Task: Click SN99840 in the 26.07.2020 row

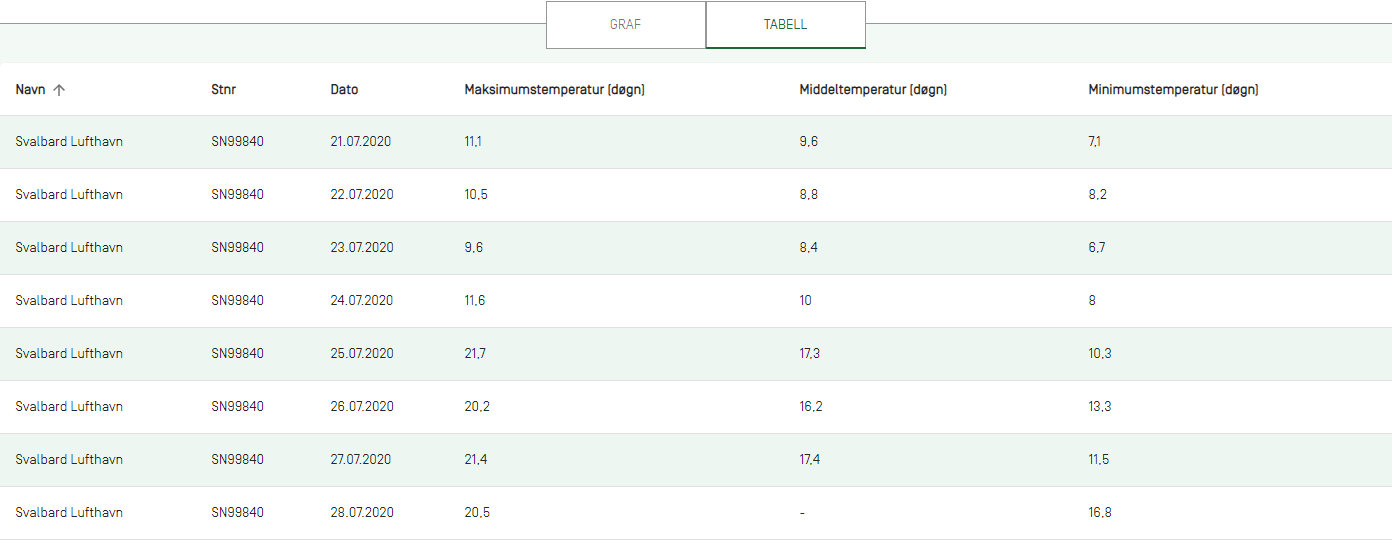Action: 238,407
